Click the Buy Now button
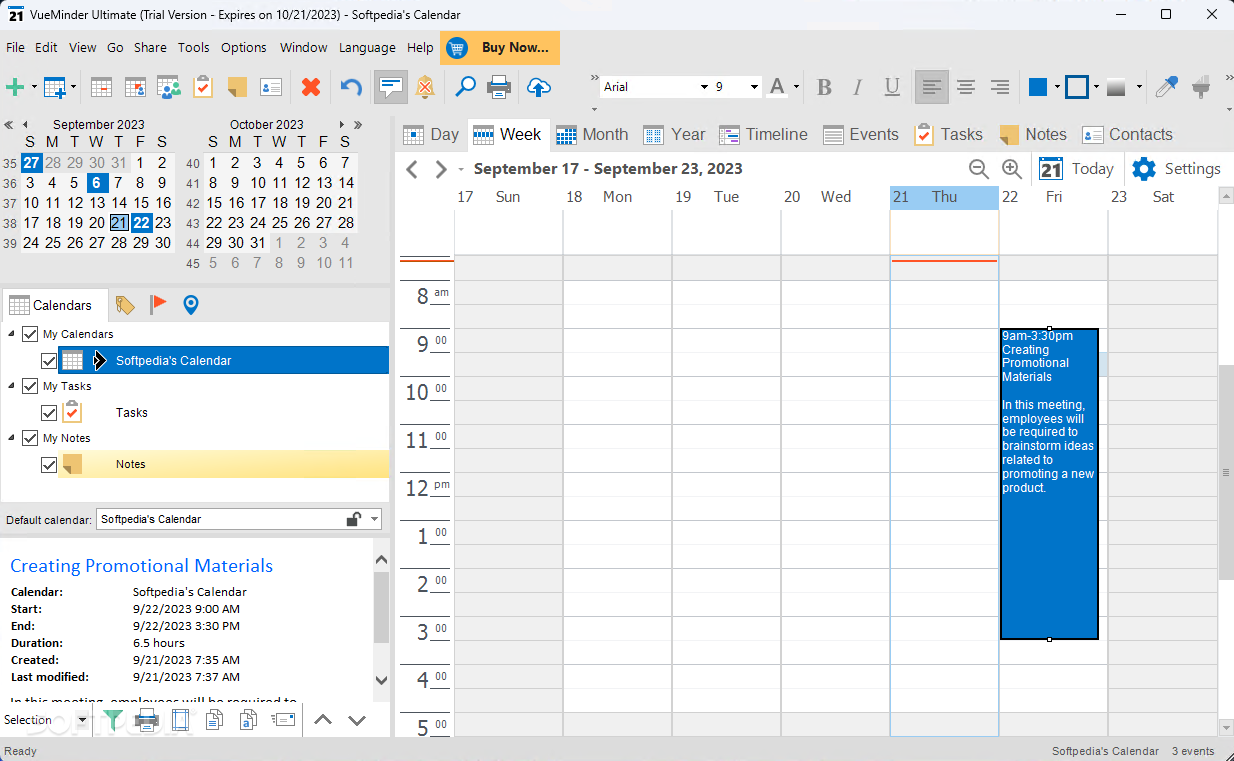The width and height of the screenshot is (1234, 761). tap(500, 47)
